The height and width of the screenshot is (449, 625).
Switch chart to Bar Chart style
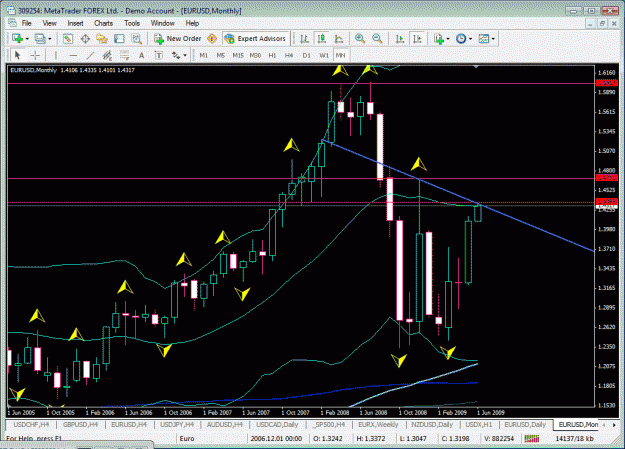tap(305, 39)
